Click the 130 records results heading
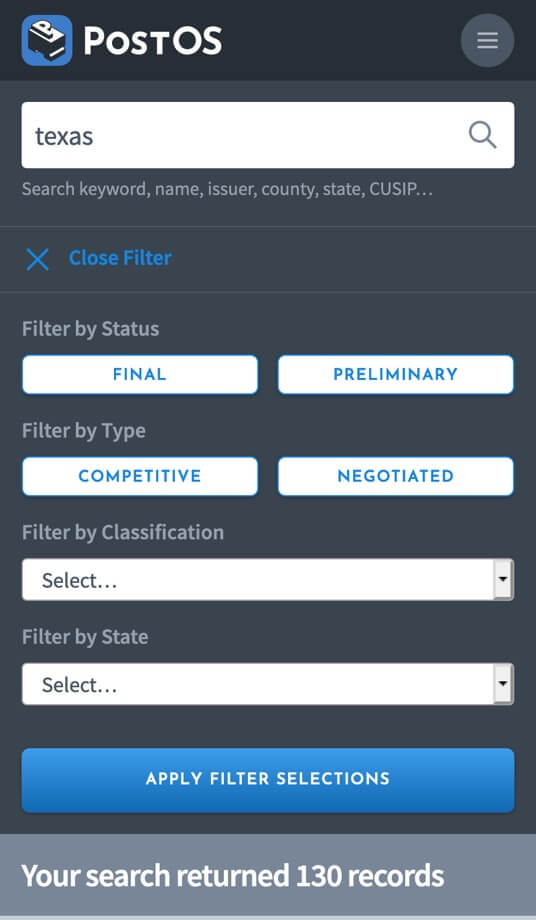 (x=233, y=876)
